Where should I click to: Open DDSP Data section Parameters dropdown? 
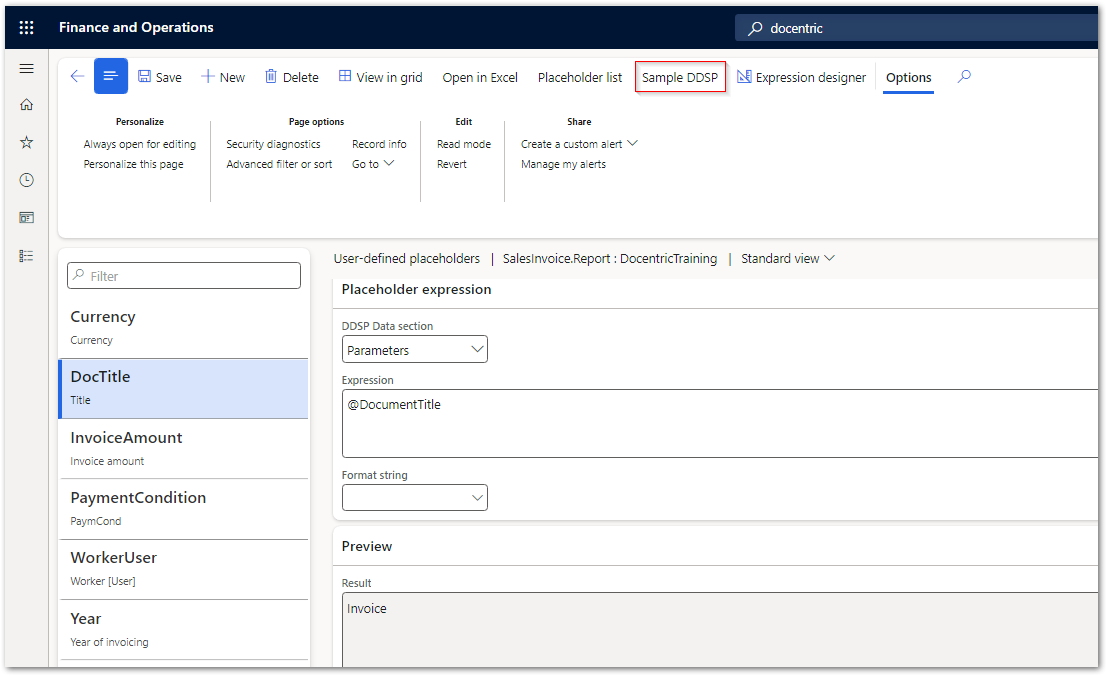[x=414, y=350]
